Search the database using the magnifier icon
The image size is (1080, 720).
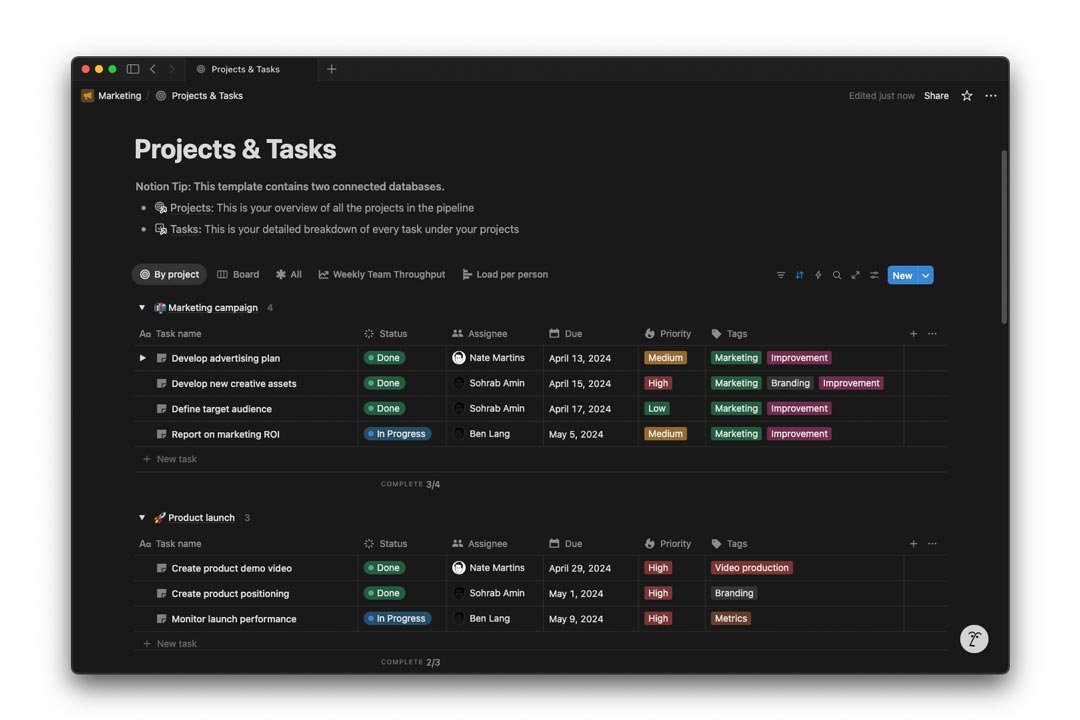(x=837, y=274)
